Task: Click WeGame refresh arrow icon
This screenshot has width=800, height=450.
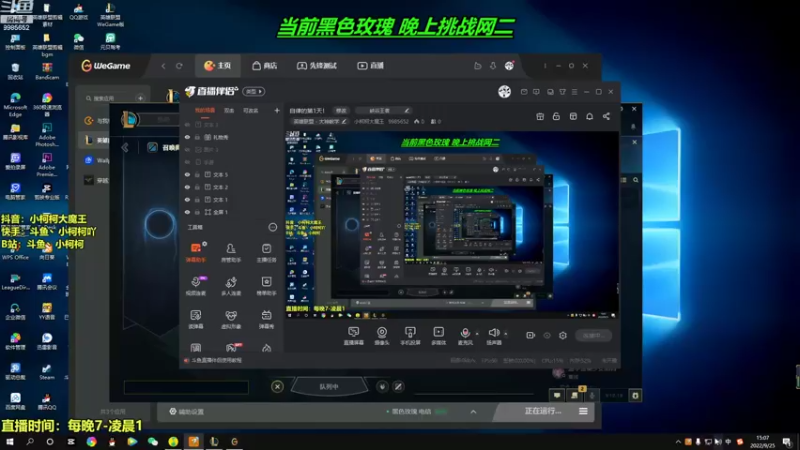Action: 179,66
